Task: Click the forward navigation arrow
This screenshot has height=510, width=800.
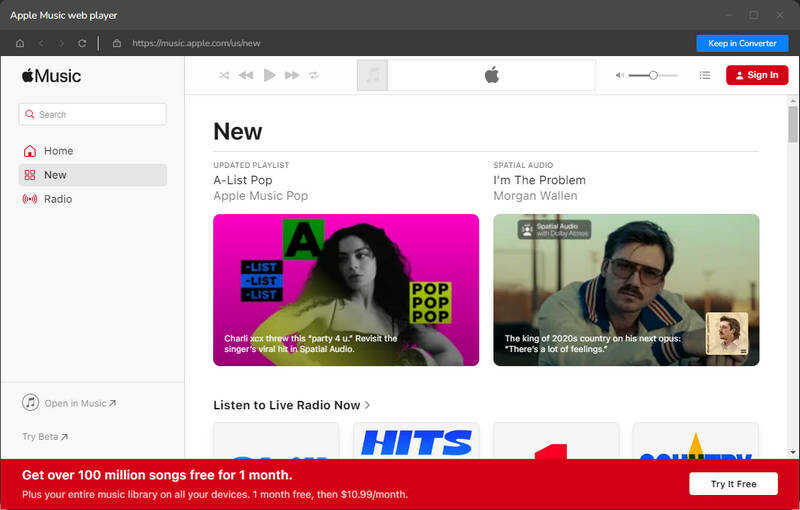Action: [60, 43]
